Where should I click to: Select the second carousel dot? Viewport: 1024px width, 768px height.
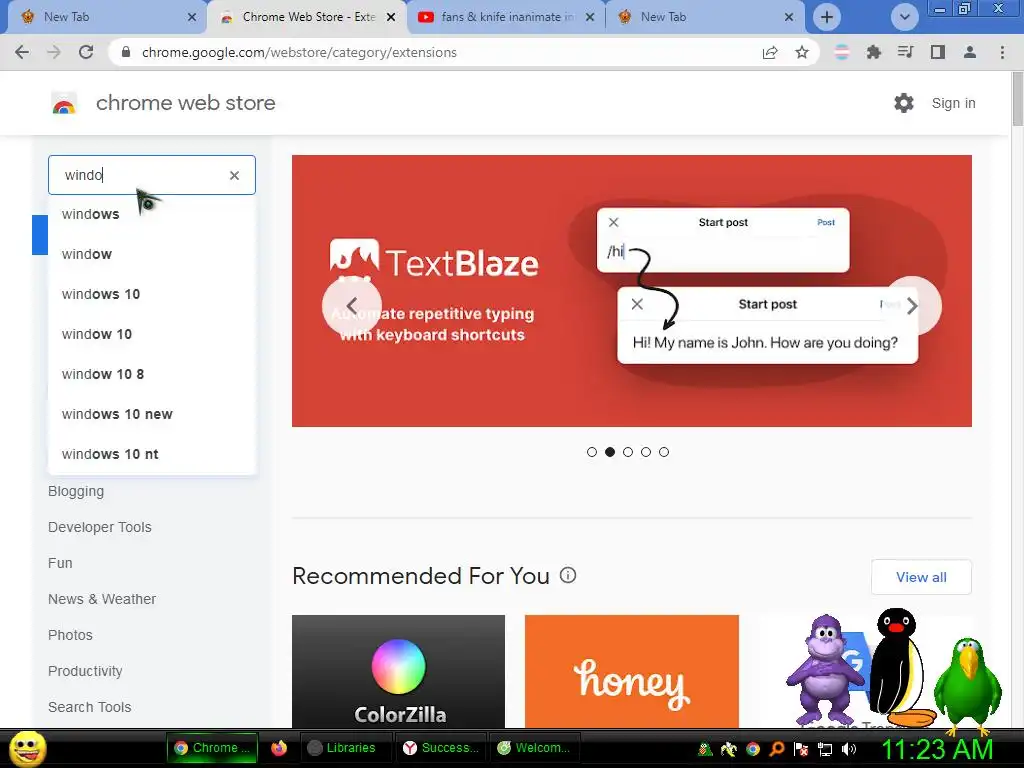coord(610,452)
